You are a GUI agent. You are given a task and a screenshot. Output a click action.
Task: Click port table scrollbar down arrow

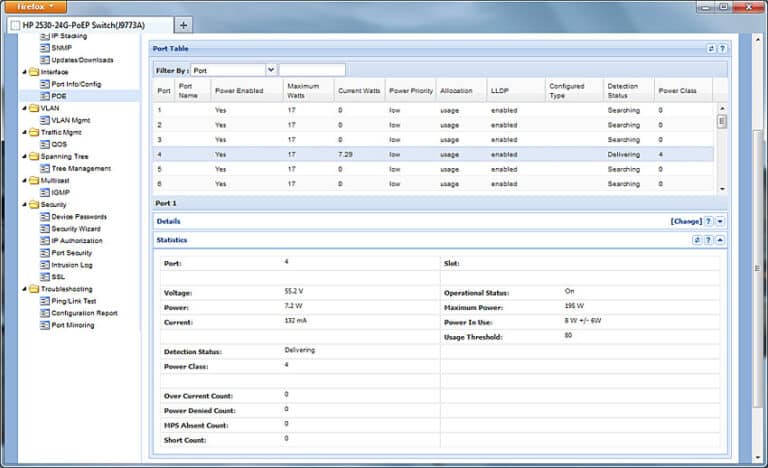[x=722, y=189]
